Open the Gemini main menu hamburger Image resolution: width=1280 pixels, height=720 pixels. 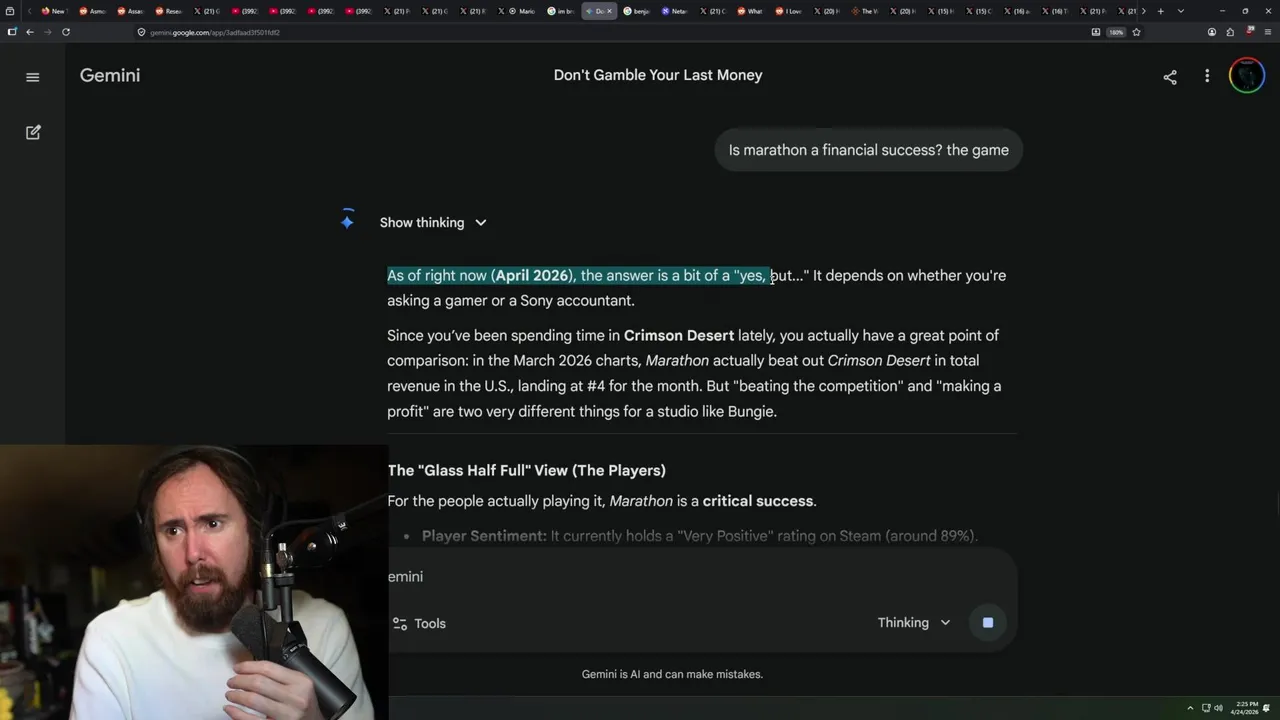32,77
